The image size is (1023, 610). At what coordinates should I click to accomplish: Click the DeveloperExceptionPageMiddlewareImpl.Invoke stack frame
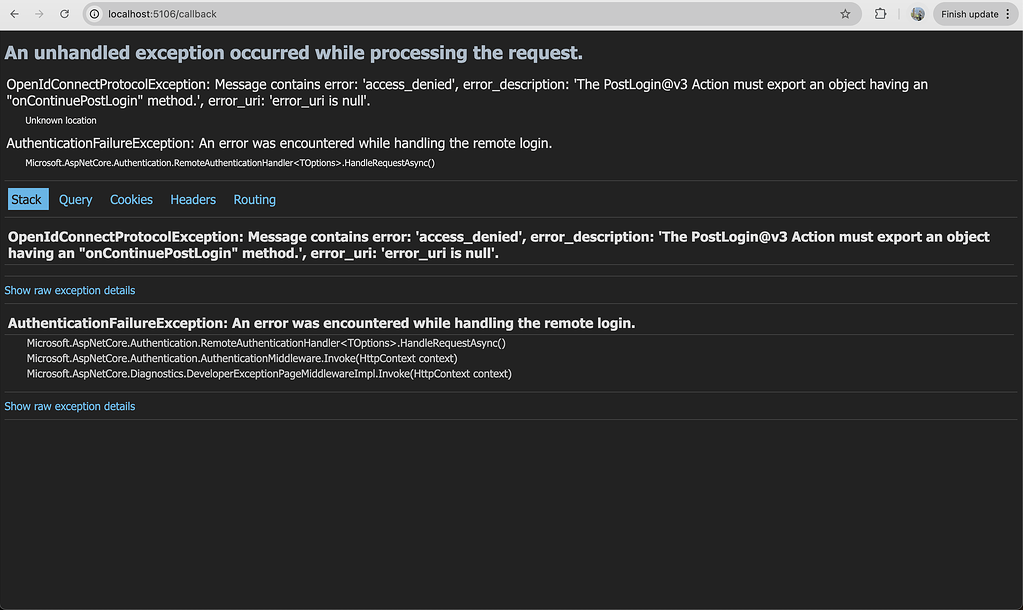[x=268, y=373]
